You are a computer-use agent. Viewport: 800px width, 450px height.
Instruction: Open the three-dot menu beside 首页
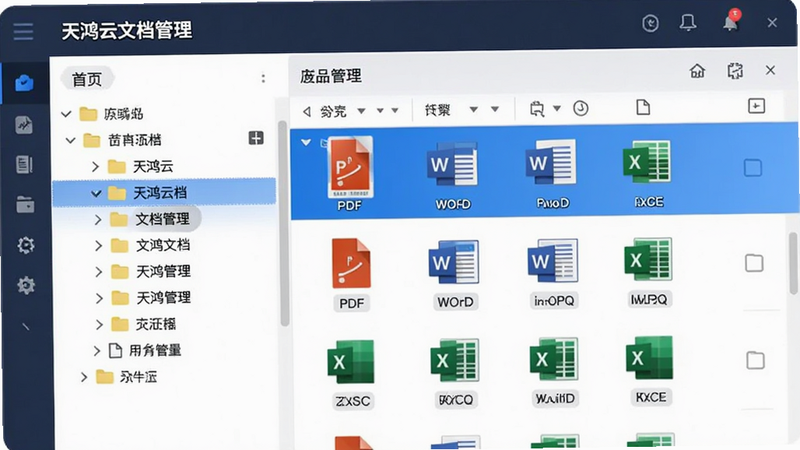click(x=263, y=79)
